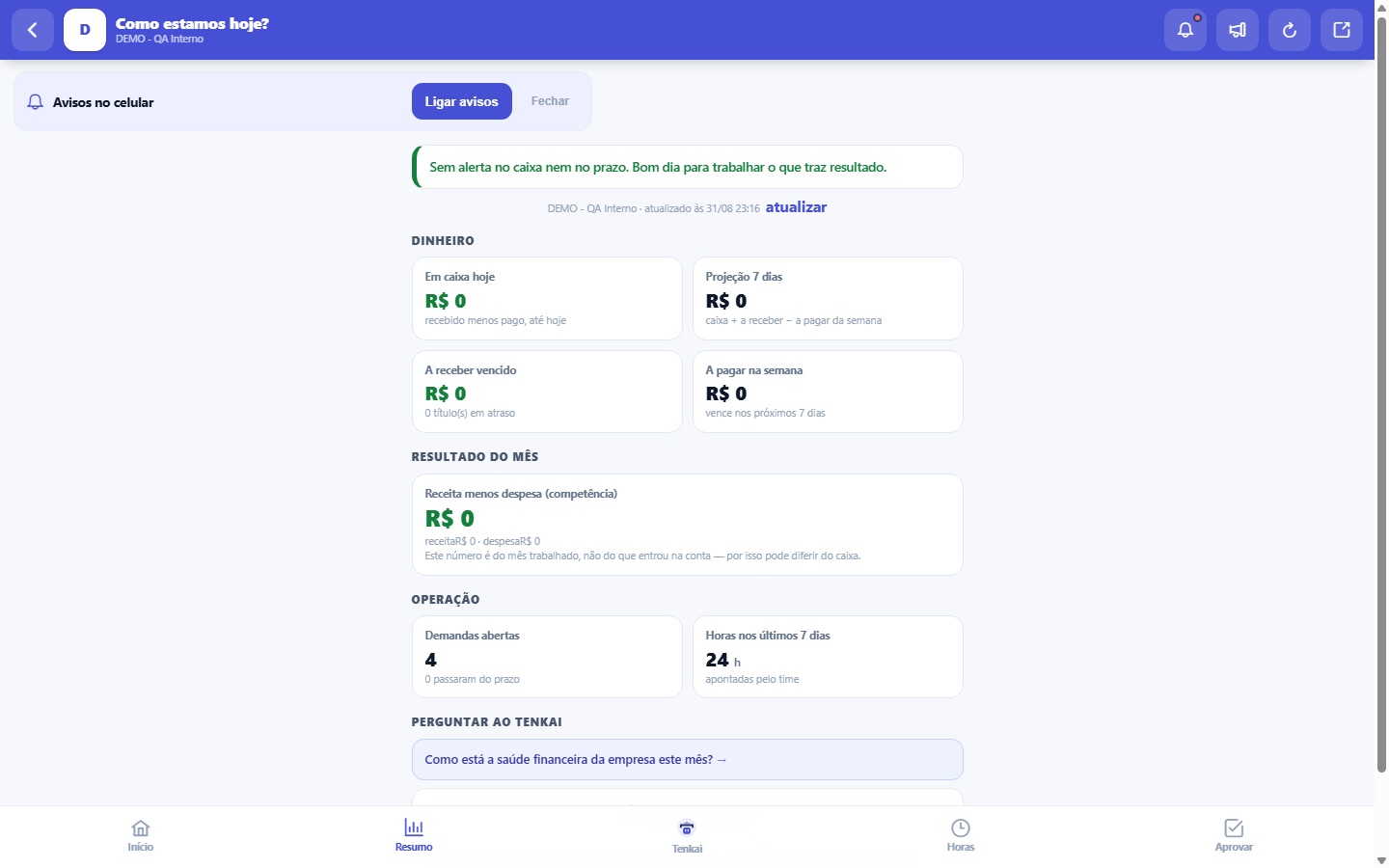Click the DINHEIRO section heading
The image size is (1389, 868).
click(443, 241)
